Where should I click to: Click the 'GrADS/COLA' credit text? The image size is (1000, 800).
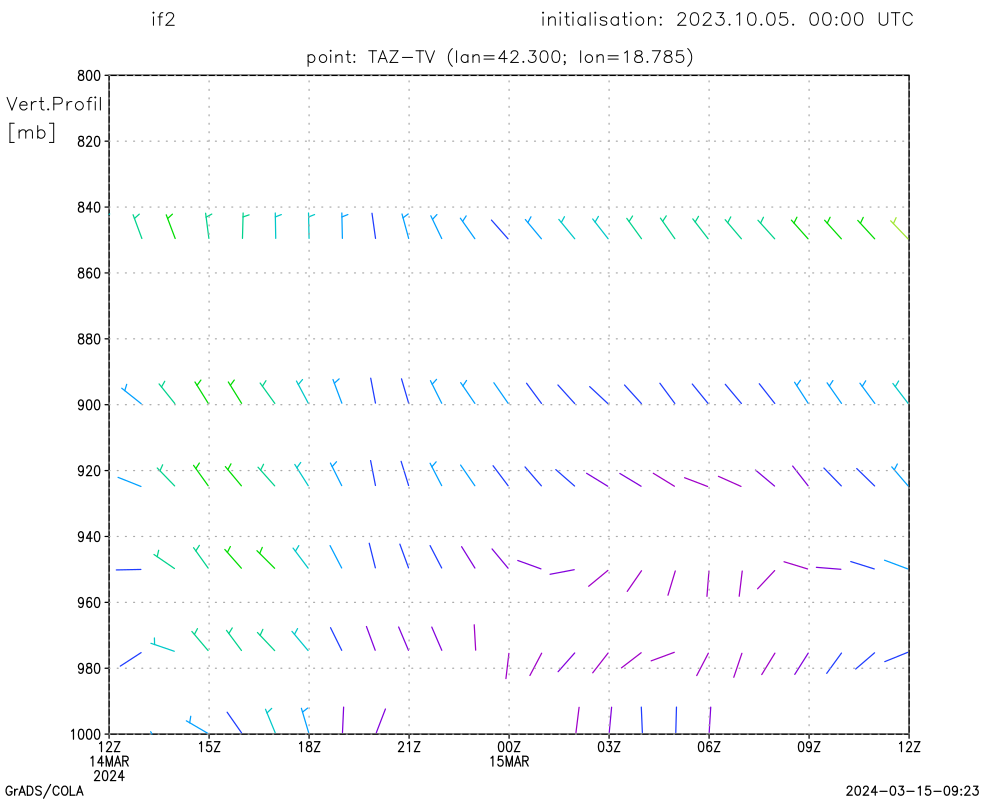(x=44, y=791)
